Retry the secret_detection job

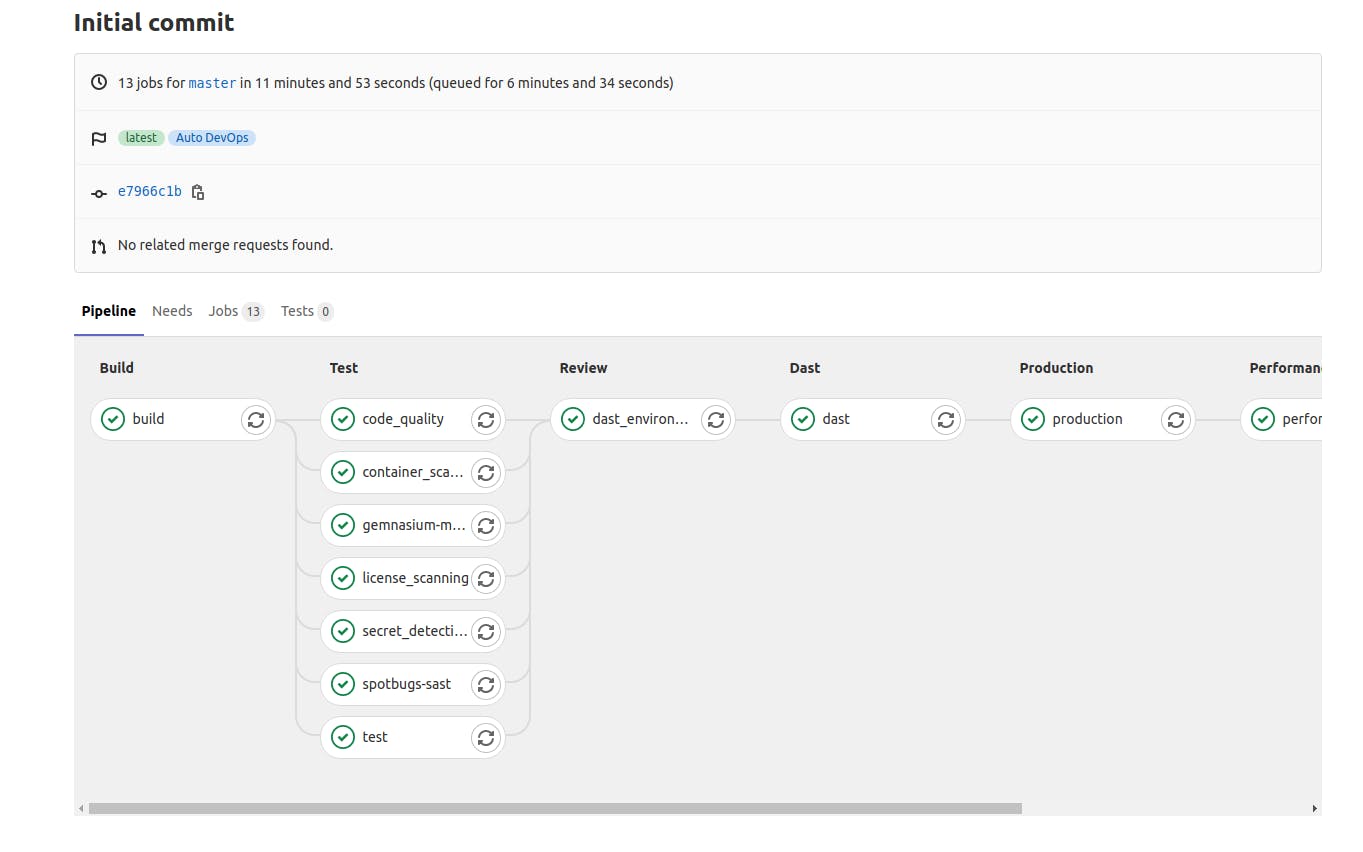point(486,631)
